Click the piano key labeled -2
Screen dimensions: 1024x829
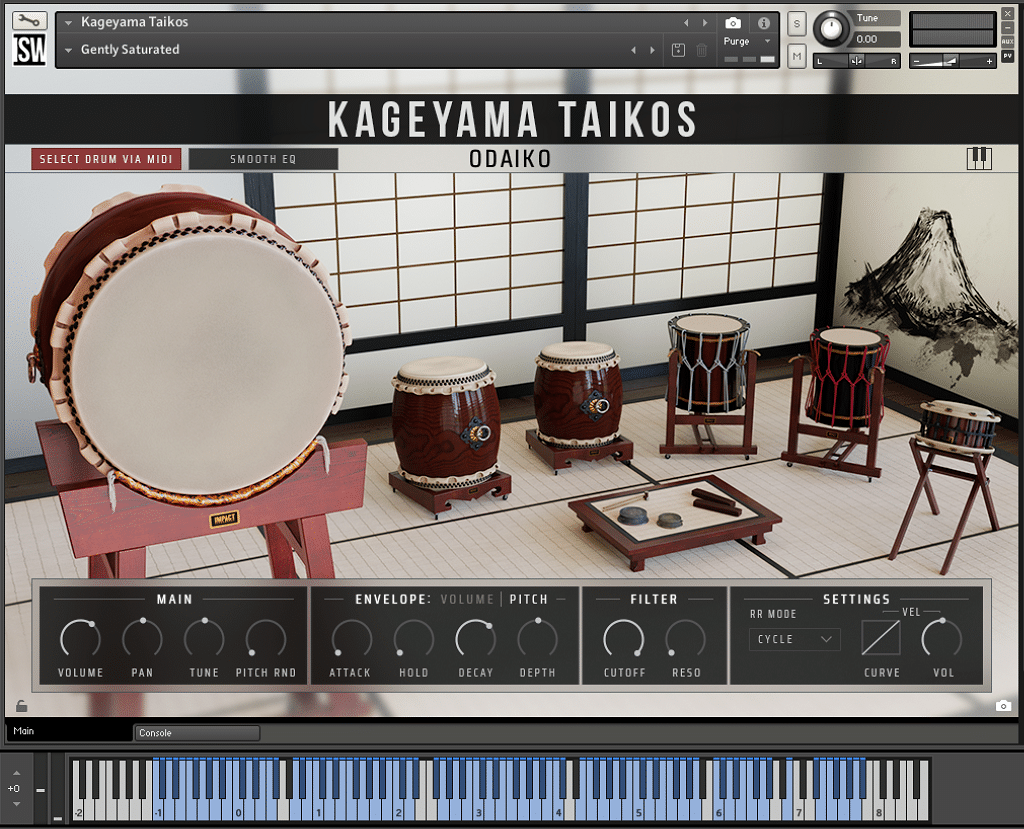pyautogui.click(x=78, y=812)
